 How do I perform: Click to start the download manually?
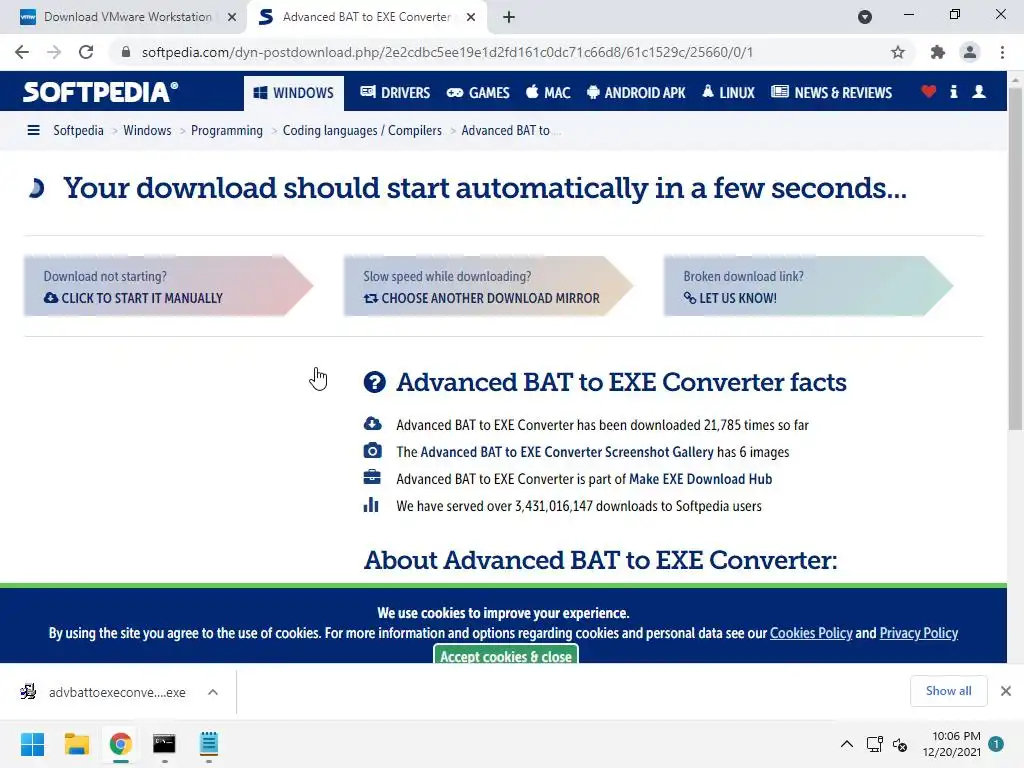168,286
